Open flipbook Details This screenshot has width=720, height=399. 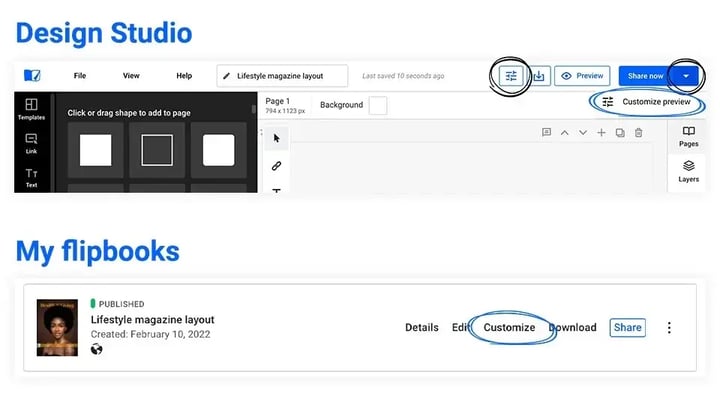point(422,327)
